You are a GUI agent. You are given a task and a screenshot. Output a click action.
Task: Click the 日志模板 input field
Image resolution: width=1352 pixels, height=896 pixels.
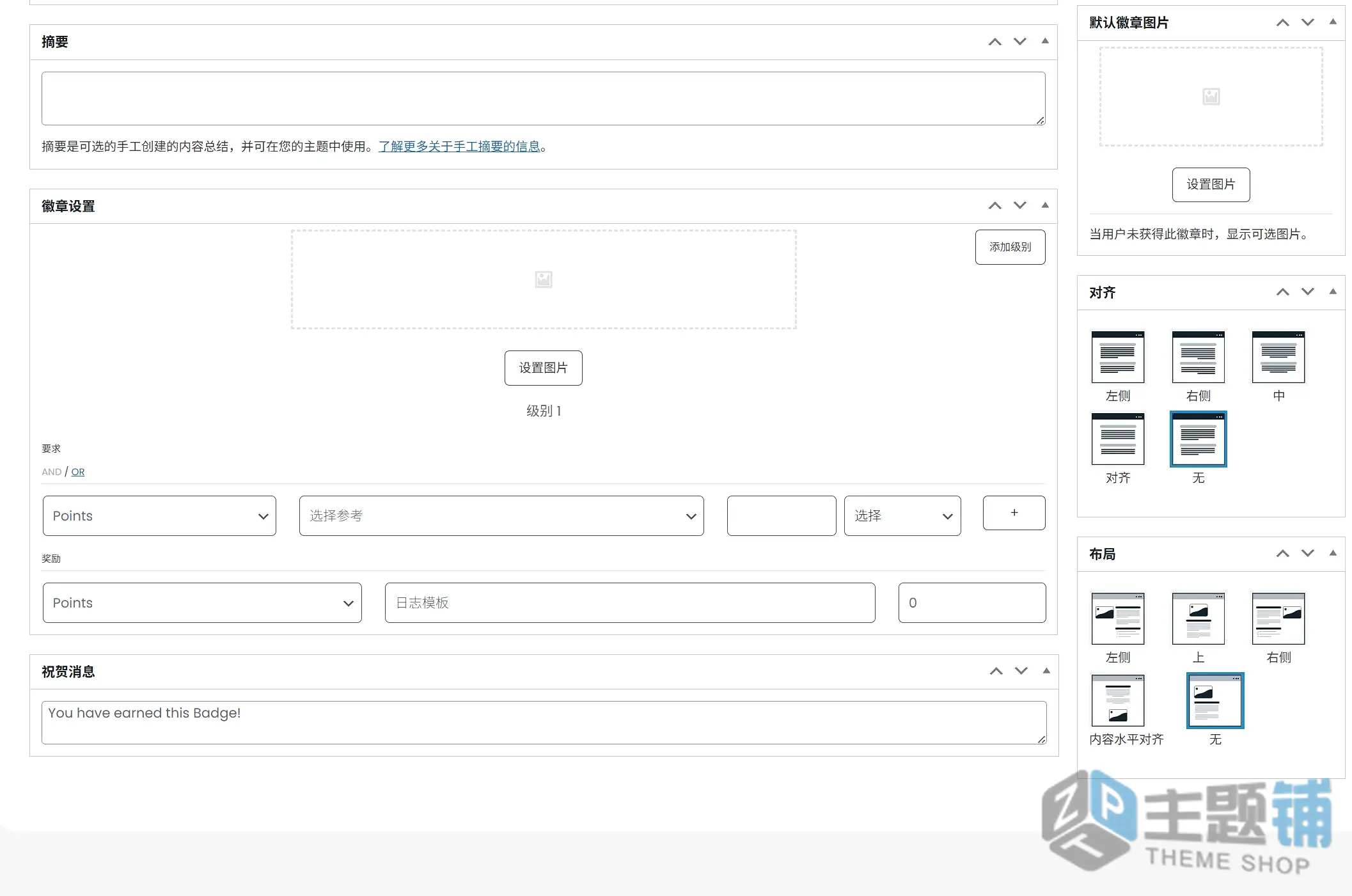[630, 602]
